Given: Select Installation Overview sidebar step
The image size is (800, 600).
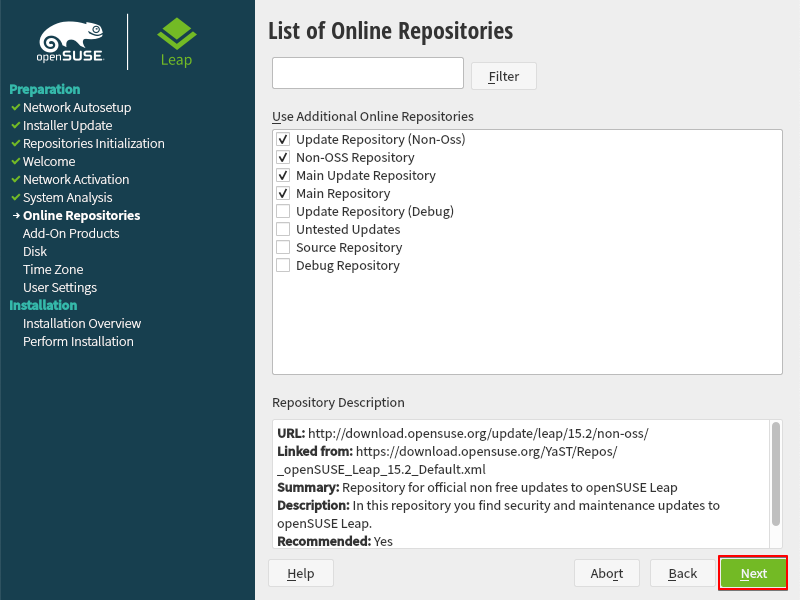Looking at the screenshot, I should pos(82,323).
